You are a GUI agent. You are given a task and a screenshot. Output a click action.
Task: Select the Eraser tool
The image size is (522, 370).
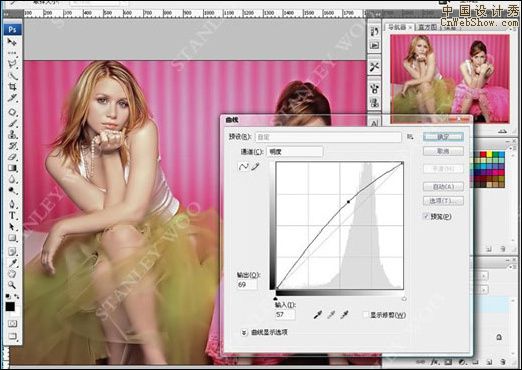(x=12, y=157)
